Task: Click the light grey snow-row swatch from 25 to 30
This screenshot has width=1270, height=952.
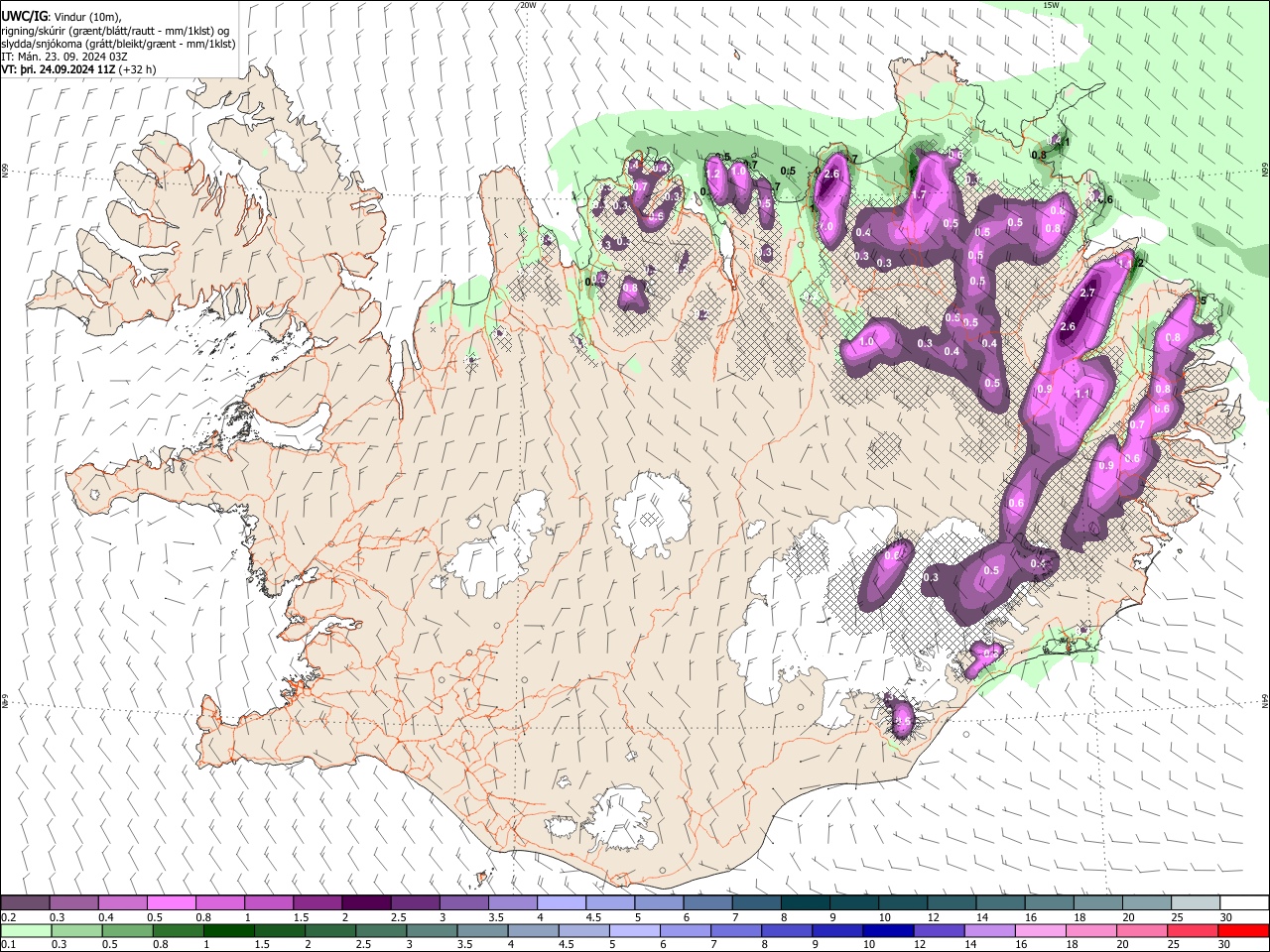Action: click(1195, 902)
